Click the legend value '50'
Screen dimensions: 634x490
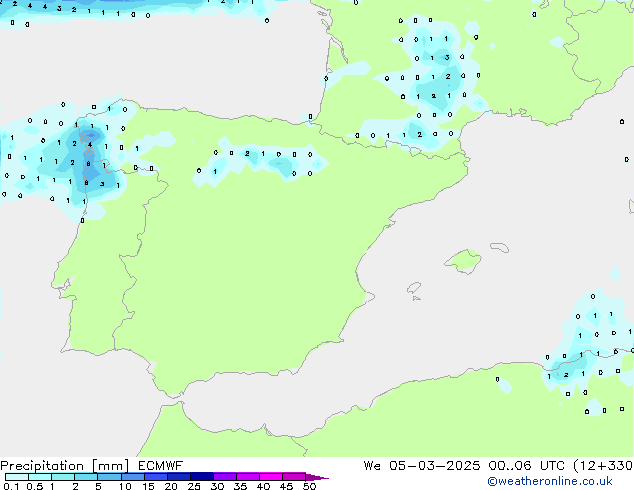(309, 486)
